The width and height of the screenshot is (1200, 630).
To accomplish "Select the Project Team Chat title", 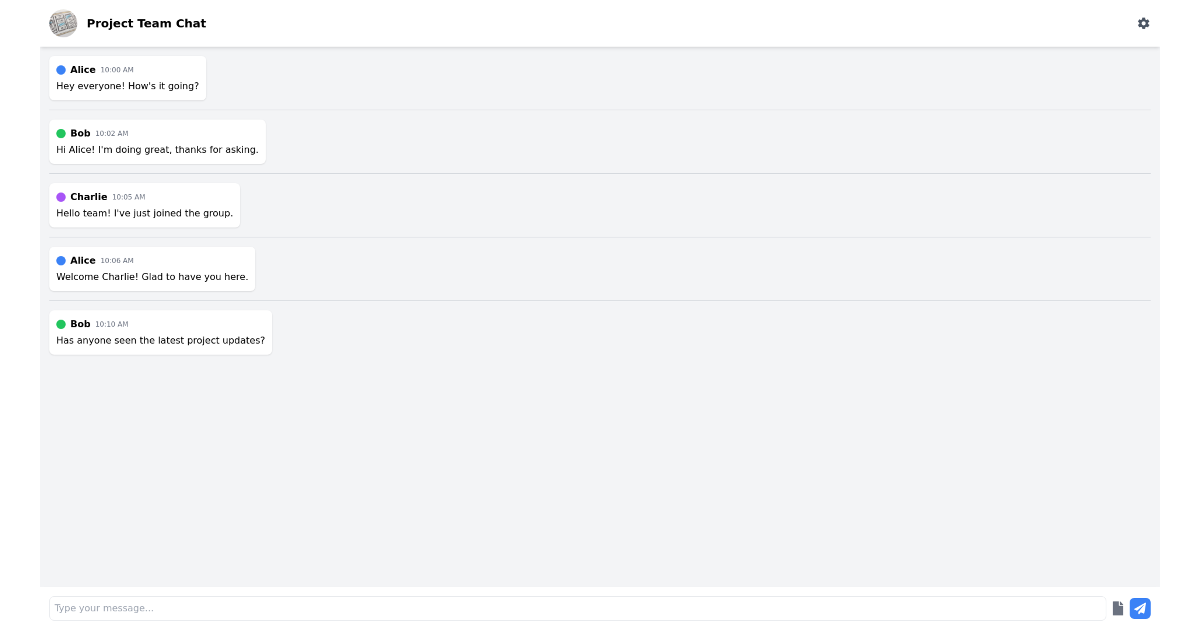I will [146, 23].
